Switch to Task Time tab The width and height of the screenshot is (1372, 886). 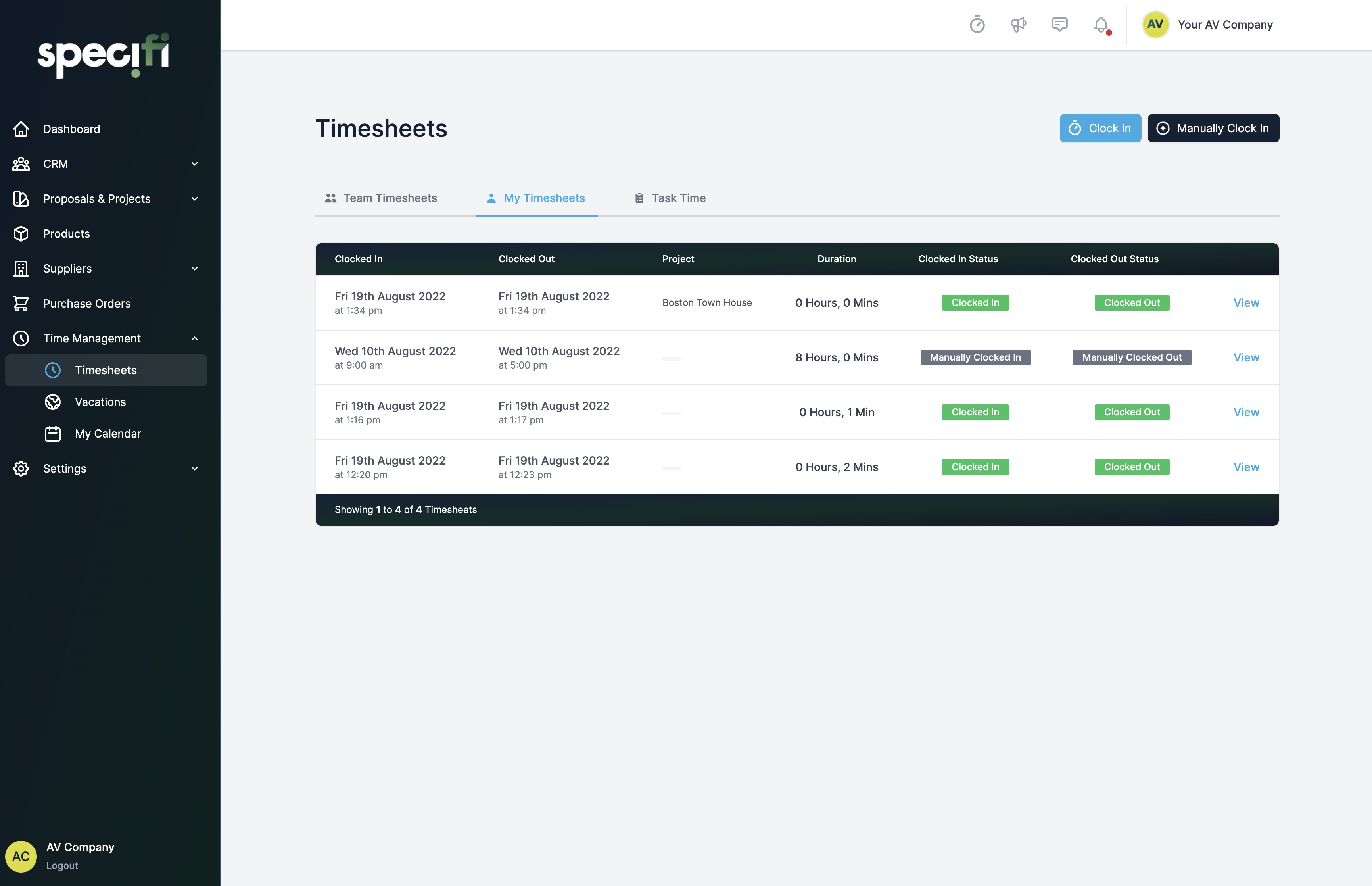tap(670, 198)
